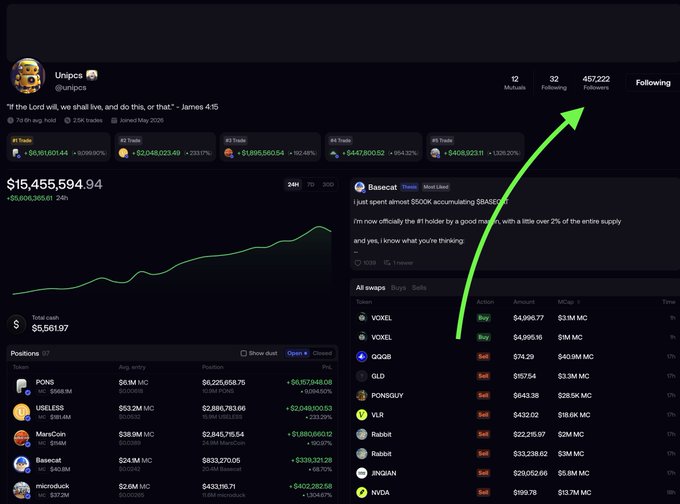Click the Sell label on the JINQIAN row

point(484,473)
